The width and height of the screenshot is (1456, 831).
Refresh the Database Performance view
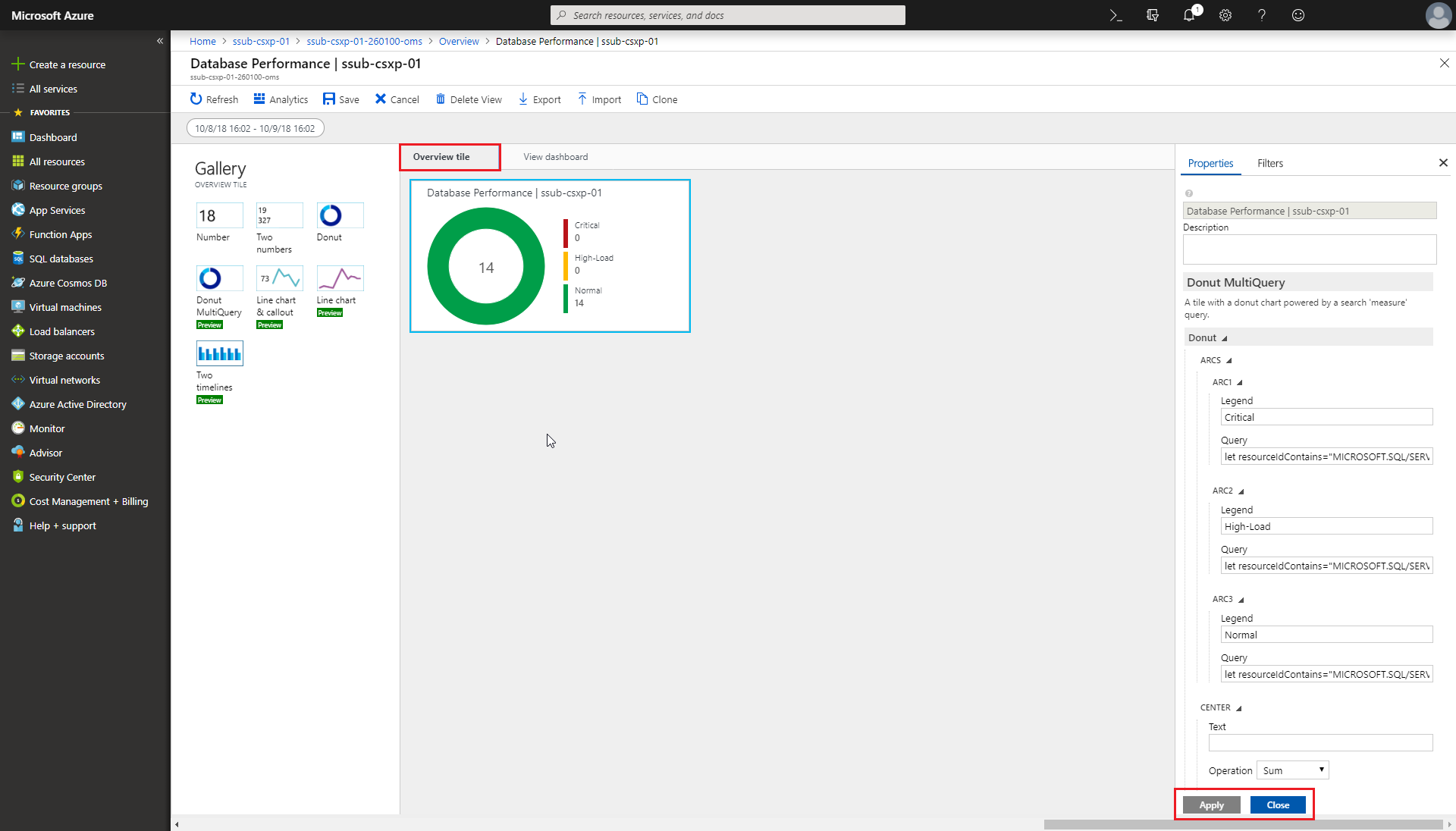pos(214,99)
